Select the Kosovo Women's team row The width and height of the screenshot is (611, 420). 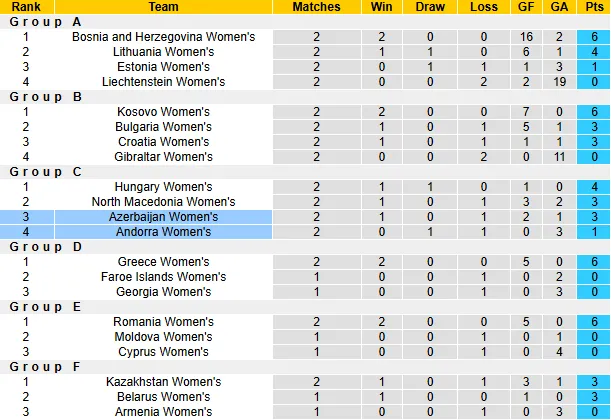point(164,112)
